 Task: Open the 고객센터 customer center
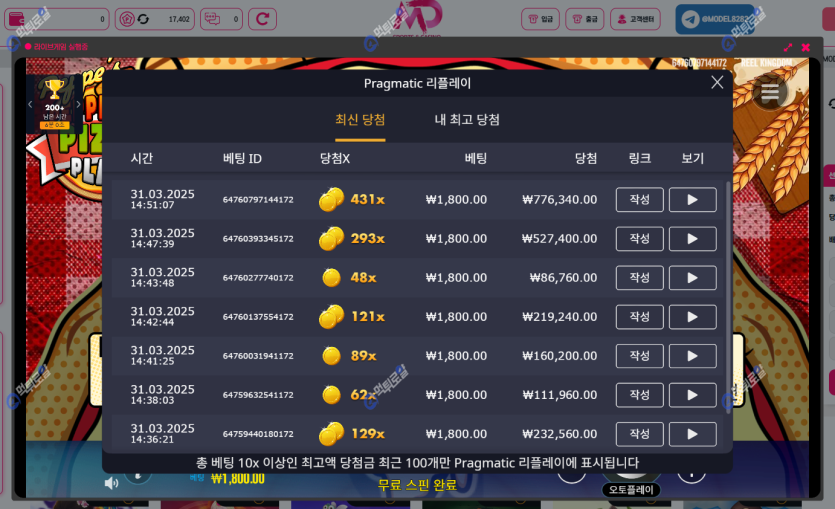click(x=635, y=19)
